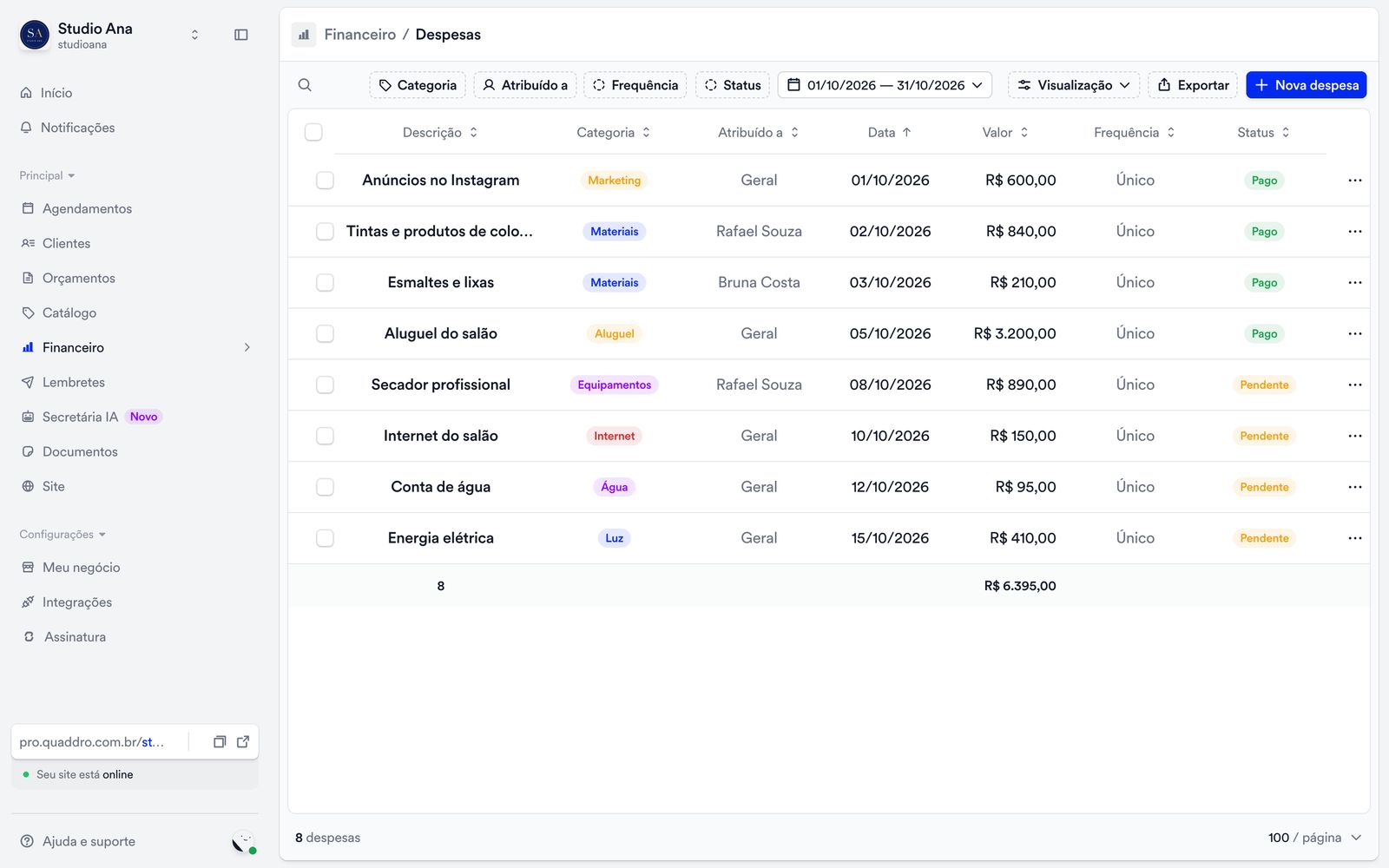This screenshot has height=868, width=1389.
Task: Collapse the Principal sidebar section
Action: [x=47, y=175]
